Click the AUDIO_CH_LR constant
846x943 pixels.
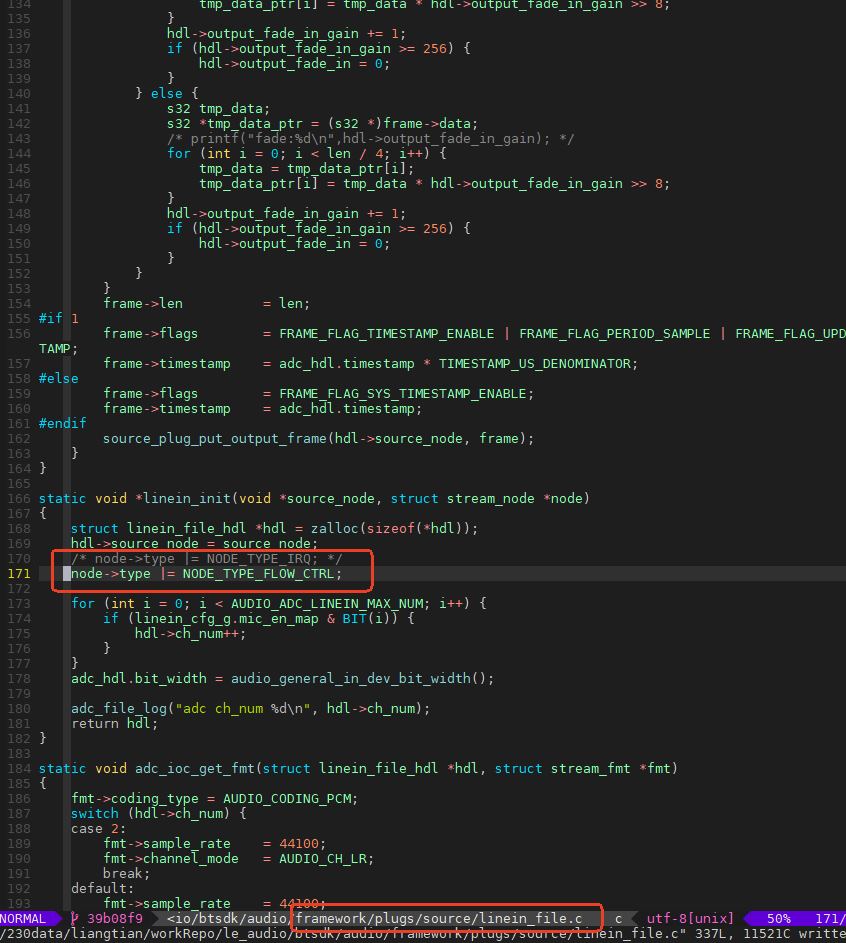pos(323,859)
